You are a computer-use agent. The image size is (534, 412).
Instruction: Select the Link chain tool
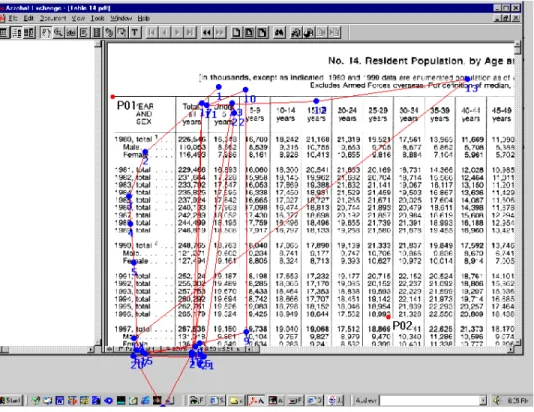[109, 33]
